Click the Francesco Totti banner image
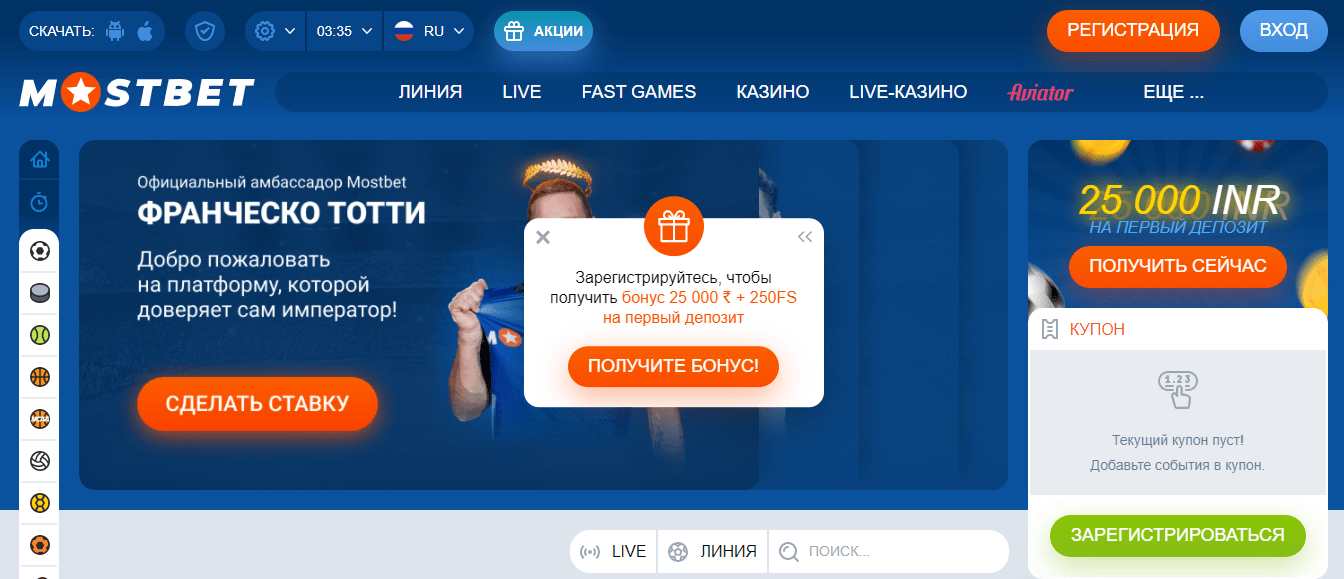Image resolution: width=1344 pixels, height=579 pixels. coord(543,315)
